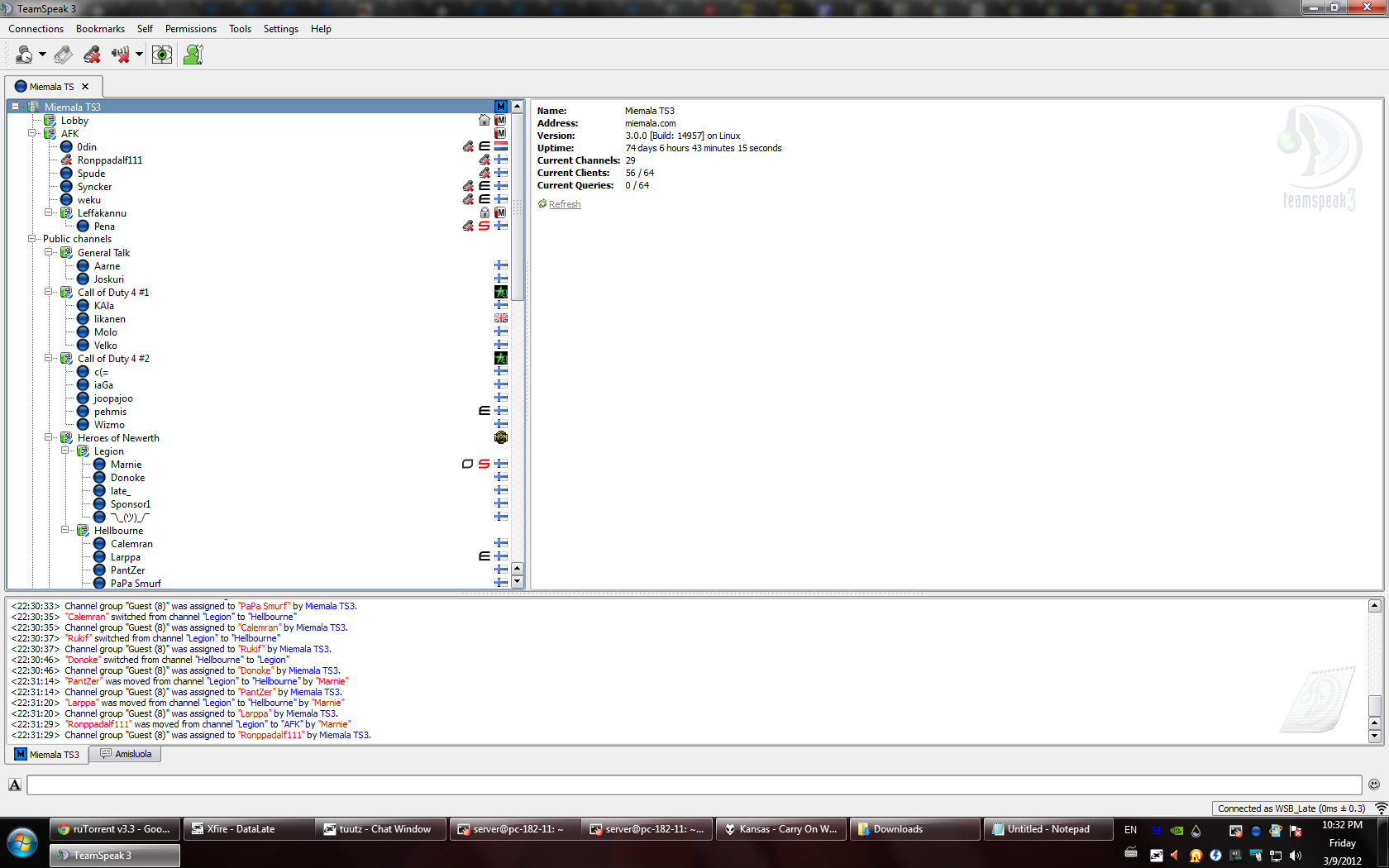Open Xfire DataLate taskbar button

click(248, 829)
